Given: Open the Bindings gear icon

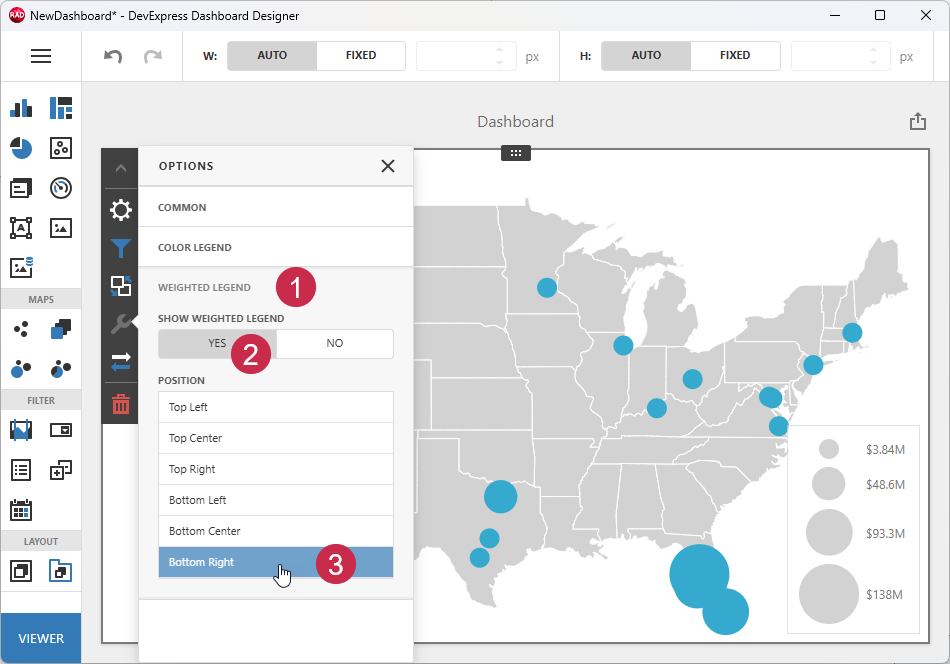Looking at the screenshot, I should [120, 210].
